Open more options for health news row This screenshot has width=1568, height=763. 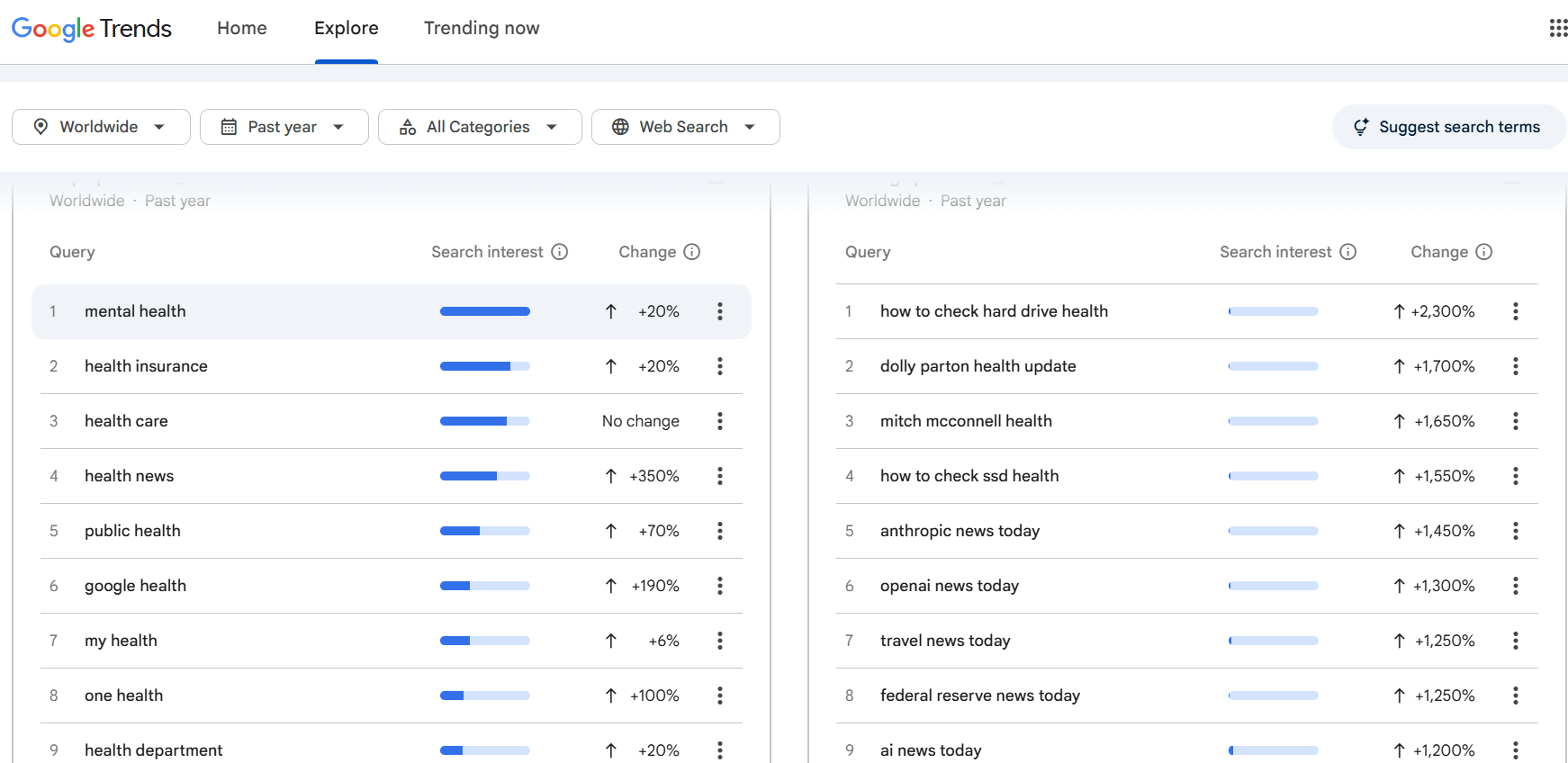[720, 476]
